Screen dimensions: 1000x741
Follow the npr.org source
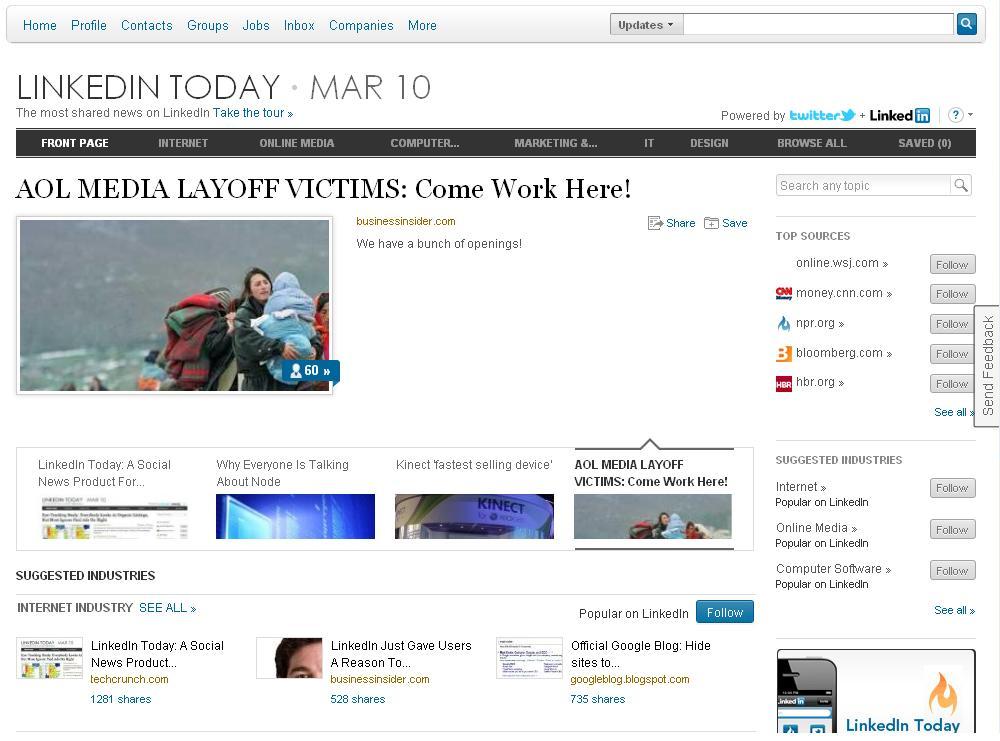(952, 324)
